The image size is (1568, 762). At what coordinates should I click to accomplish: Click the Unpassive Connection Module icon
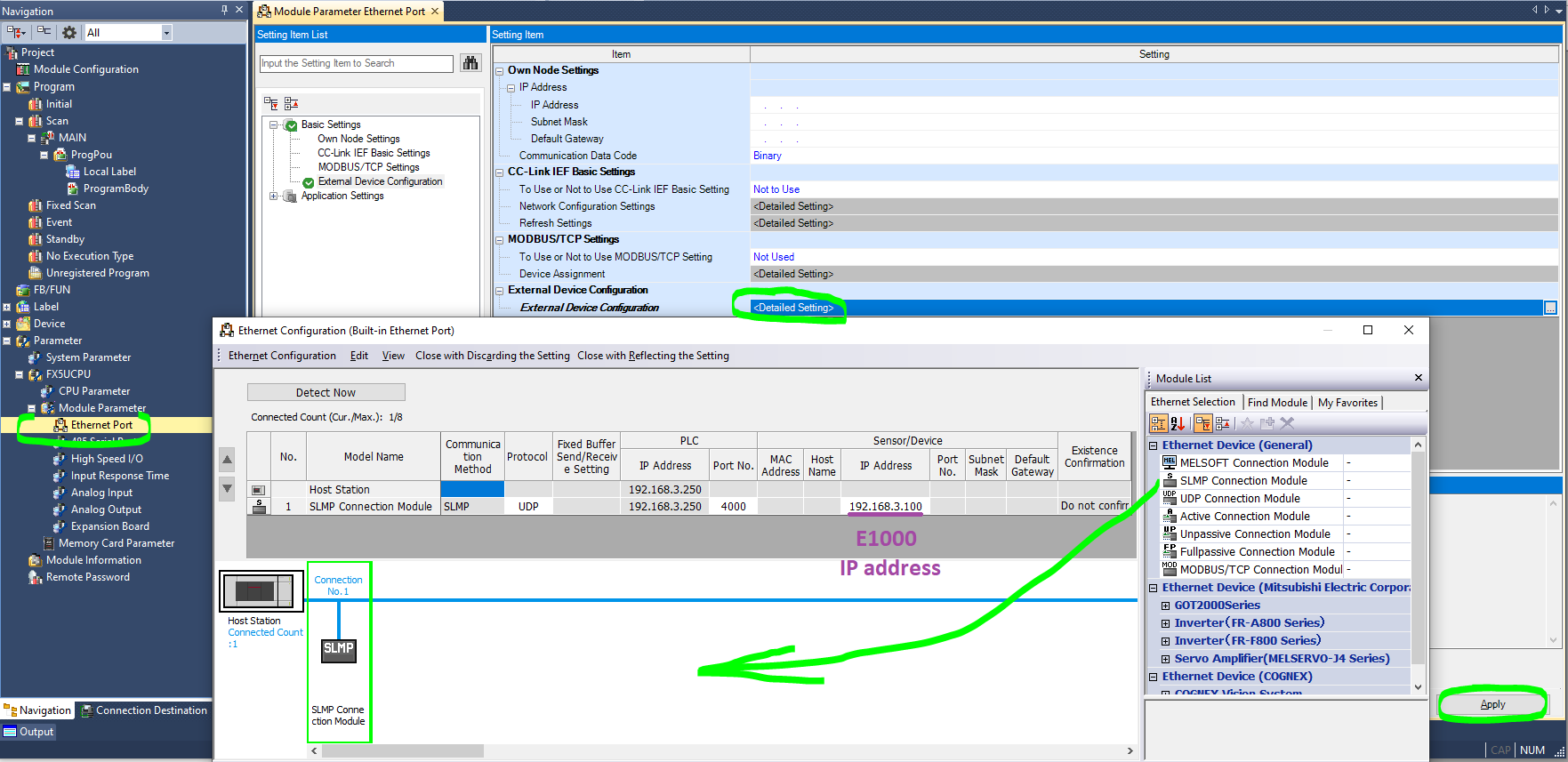coord(1170,533)
